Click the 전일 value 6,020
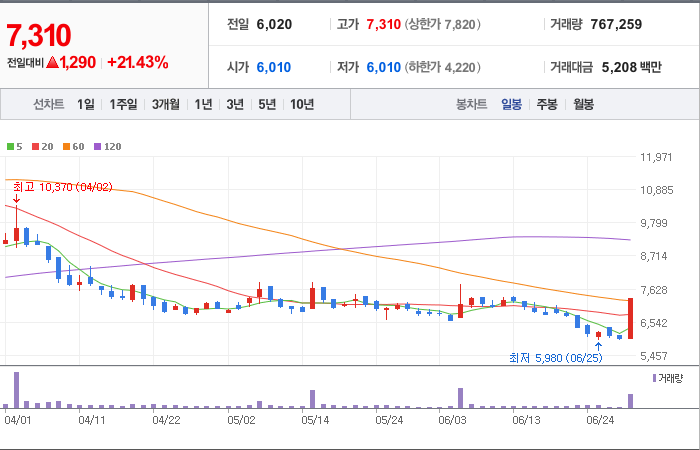This screenshot has height=450, width=700. [x=274, y=24]
